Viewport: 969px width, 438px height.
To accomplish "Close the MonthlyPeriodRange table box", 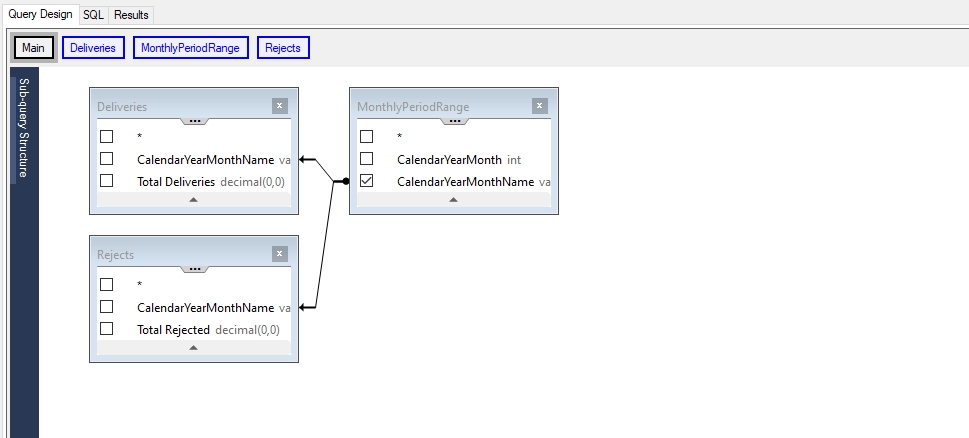I will tap(539, 105).
